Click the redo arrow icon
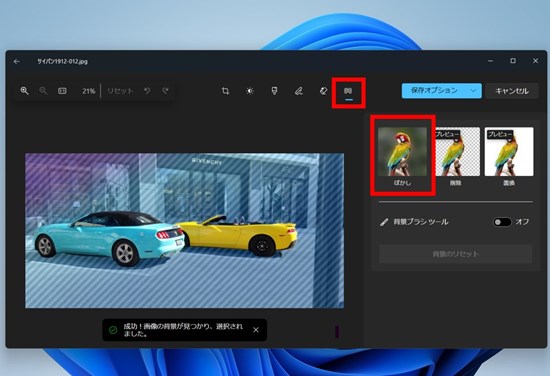 click(x=165, y=91)
